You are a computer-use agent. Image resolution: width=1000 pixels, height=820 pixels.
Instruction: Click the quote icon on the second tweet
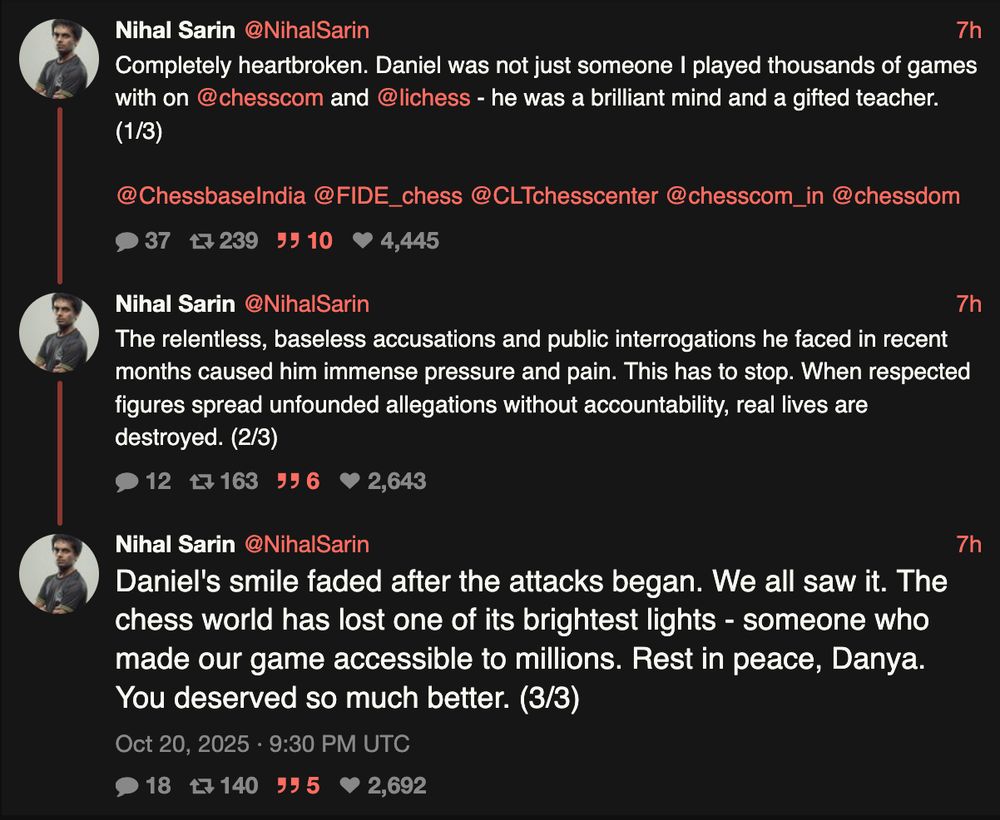[287, 481]
